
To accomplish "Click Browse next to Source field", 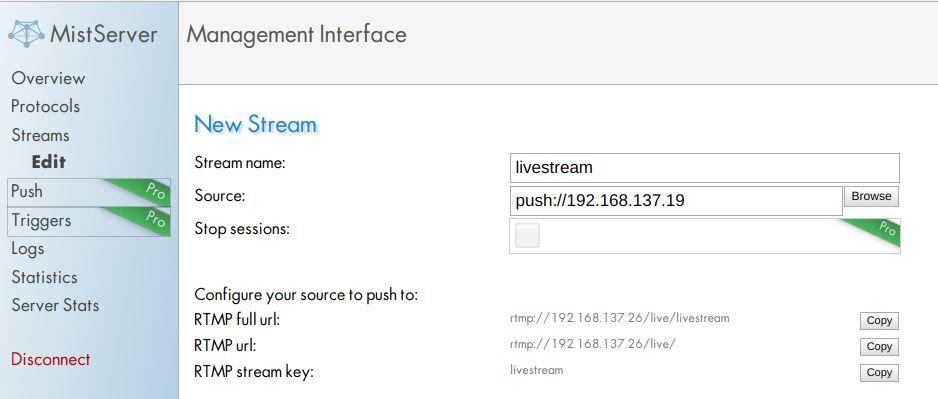I will (x=871, y=196).
